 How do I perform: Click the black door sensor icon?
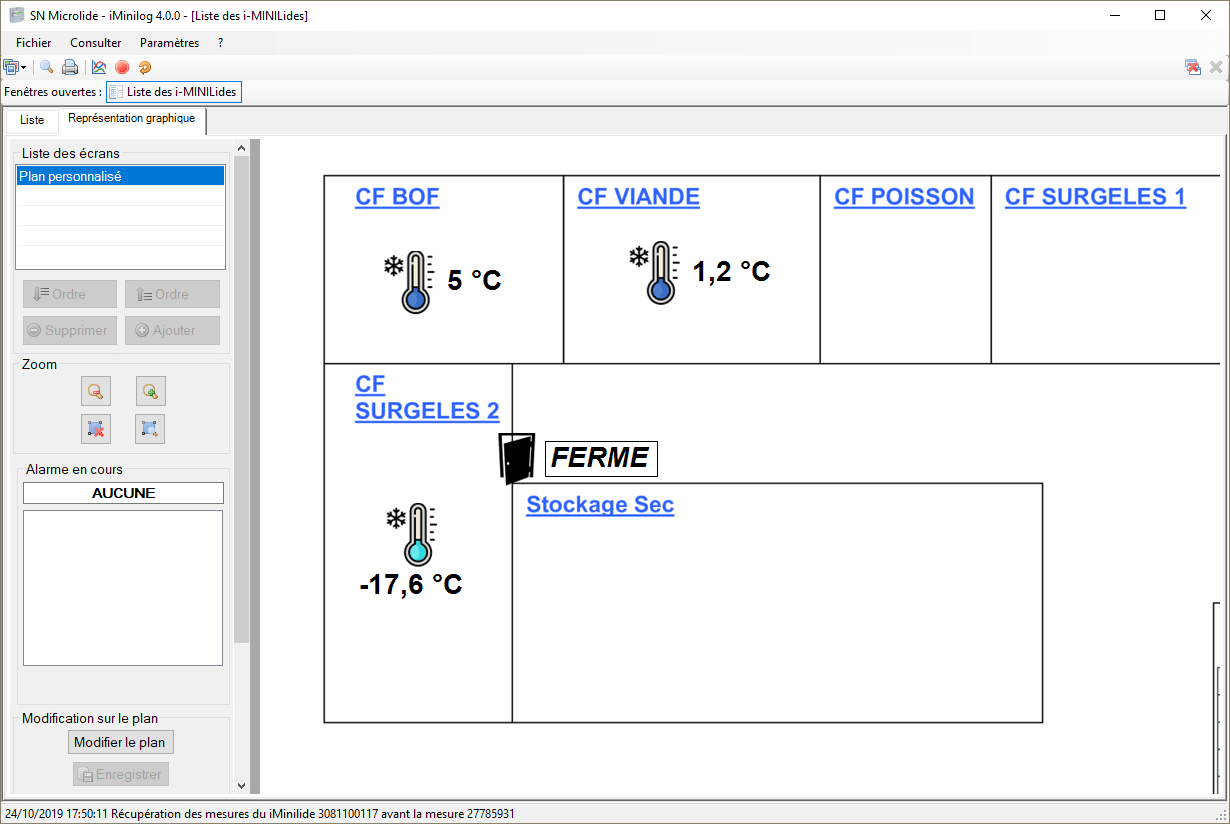tap(517, 458)
